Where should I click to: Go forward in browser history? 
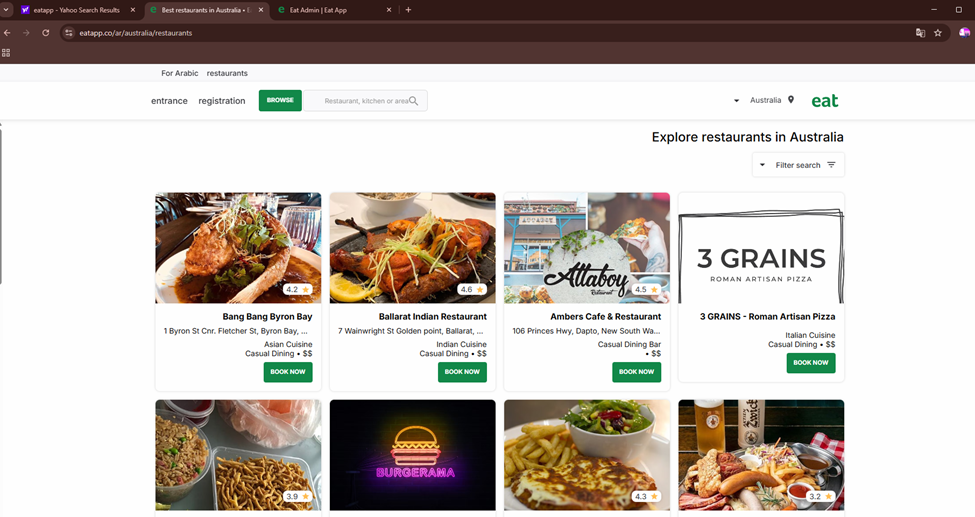(x=26, y=33)
